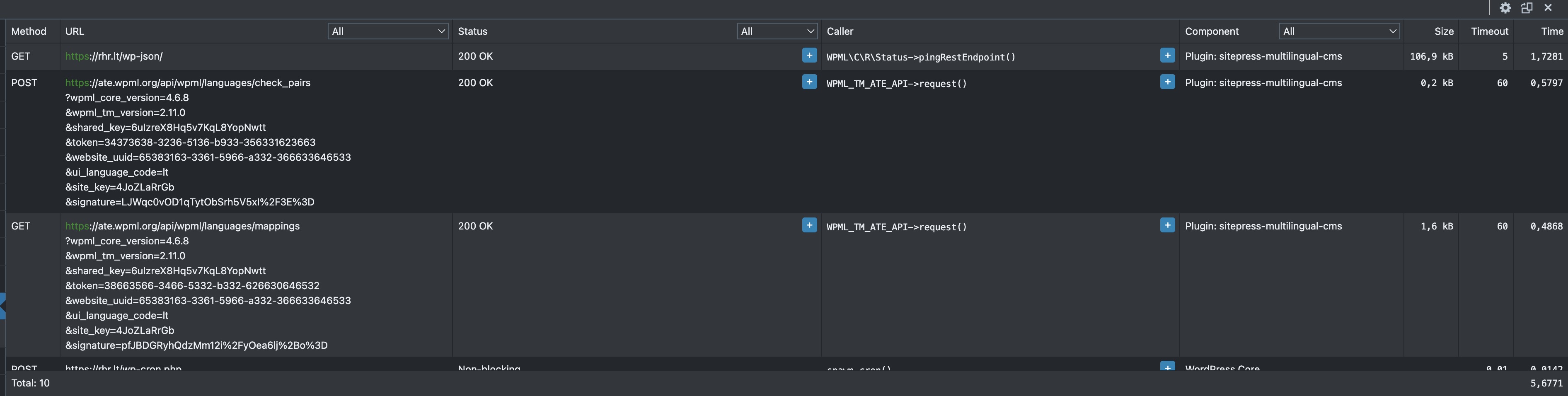The image size is (1568, 396).
Task: Open the URL filter dropdown
Action: coord(388,31)
